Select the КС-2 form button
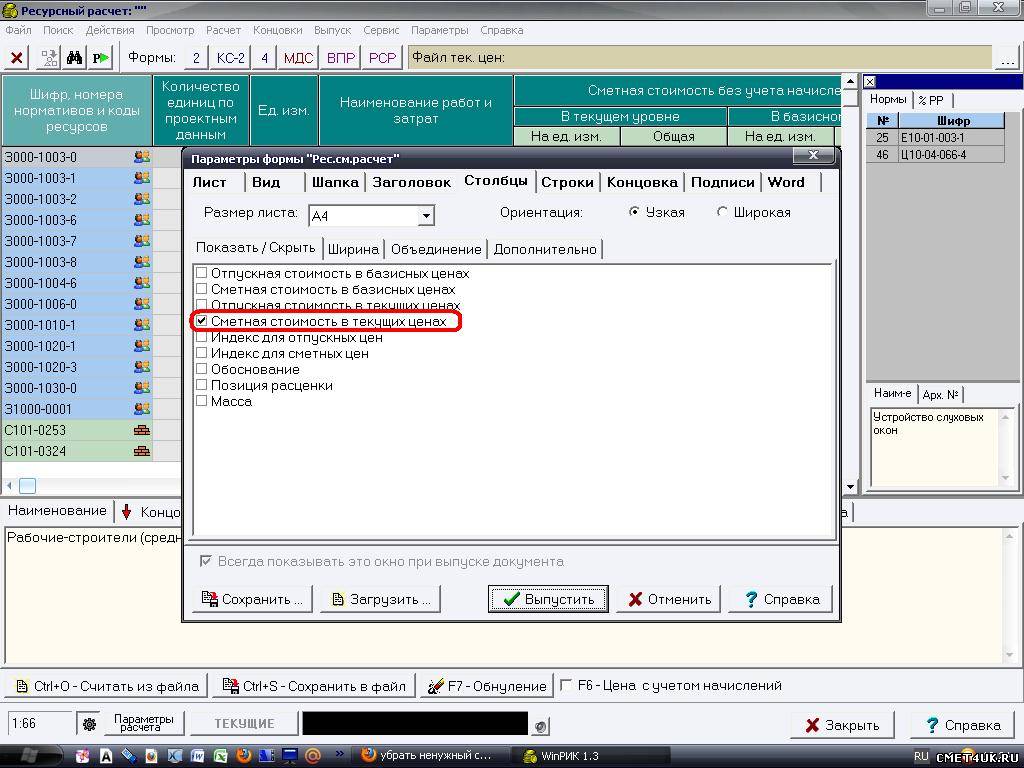The width and height of the screenshot is (1024, 768). tap(231, 58)
